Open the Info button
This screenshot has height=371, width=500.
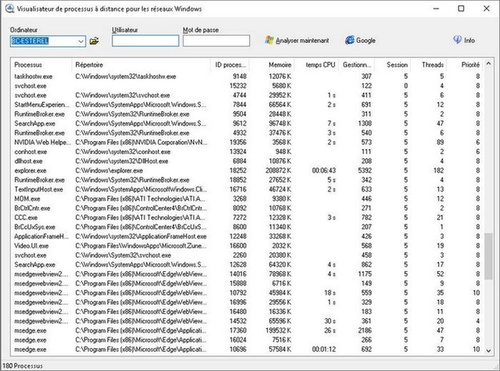coord(464,40)
